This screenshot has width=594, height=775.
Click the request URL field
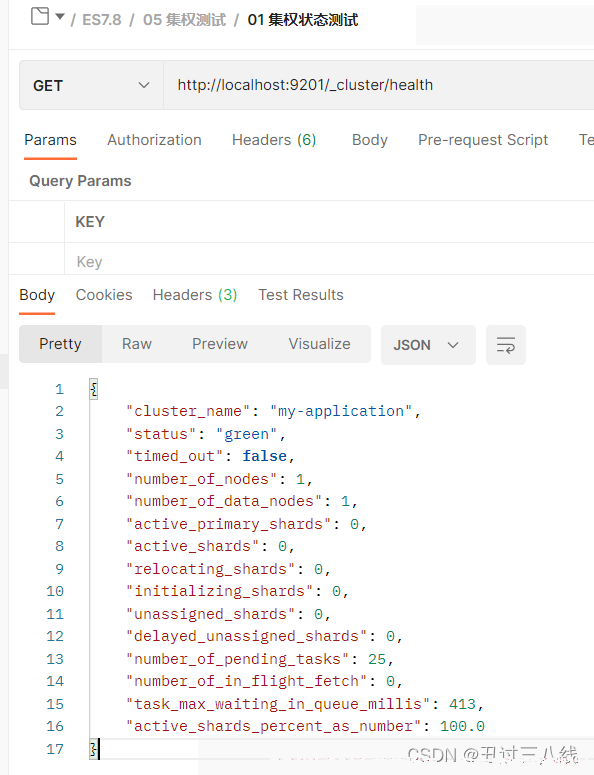pyautogui.click(x=379, y=85)
